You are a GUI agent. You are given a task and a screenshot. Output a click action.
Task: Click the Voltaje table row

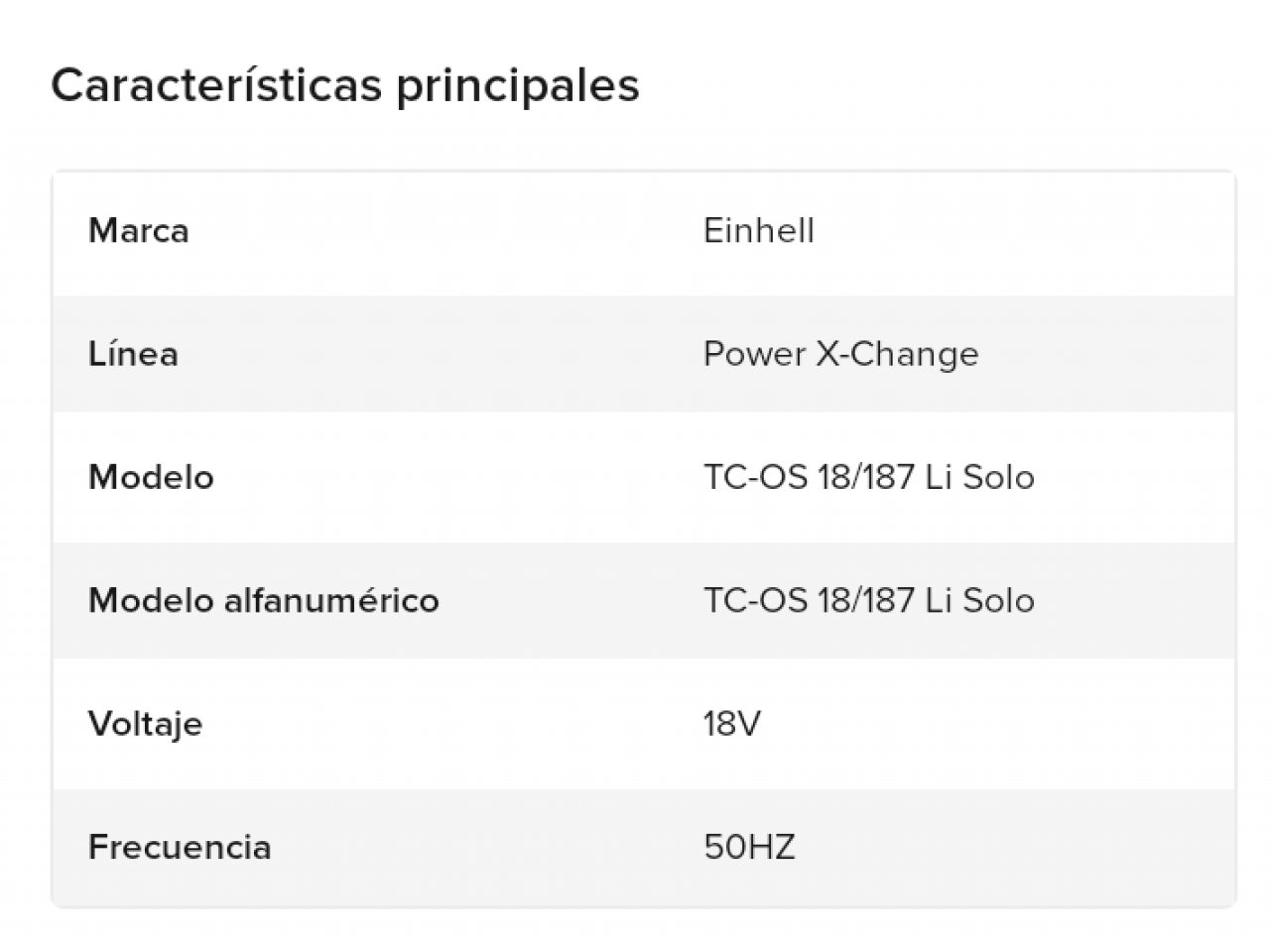tap(644, 724)
